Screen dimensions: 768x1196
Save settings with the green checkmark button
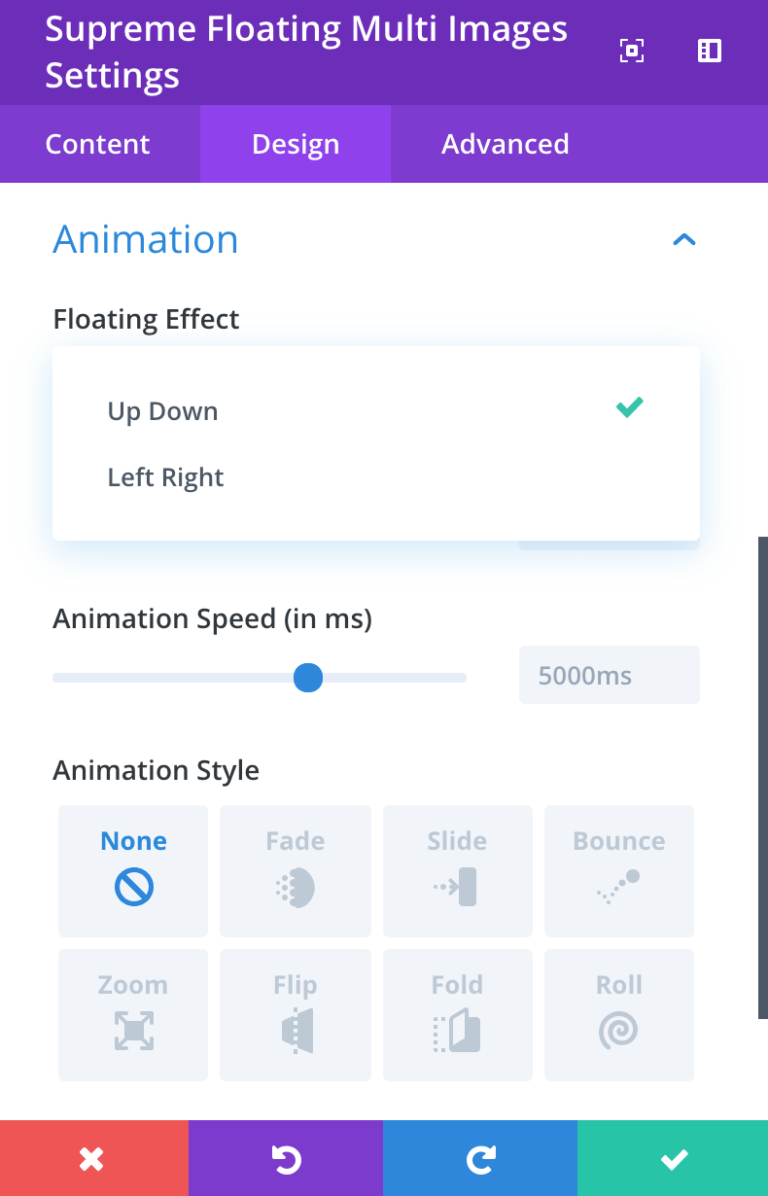click(x=673, y=1159)
